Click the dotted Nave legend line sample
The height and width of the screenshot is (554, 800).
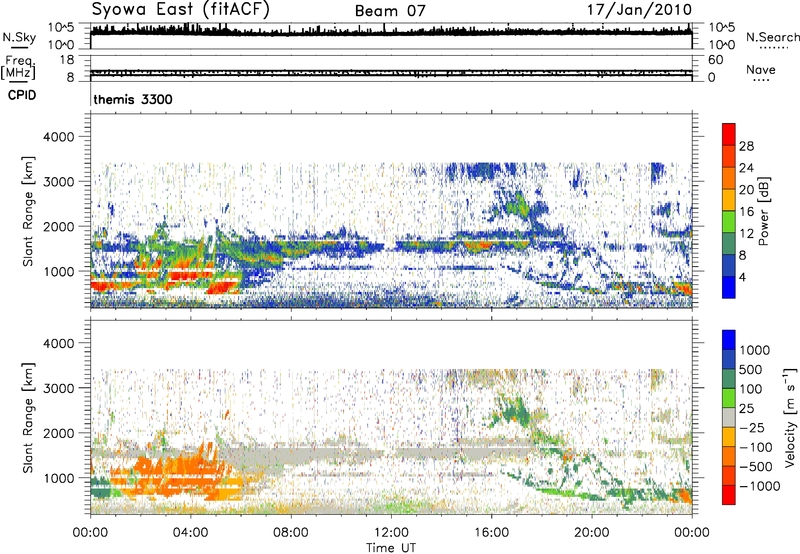[761, 80]
